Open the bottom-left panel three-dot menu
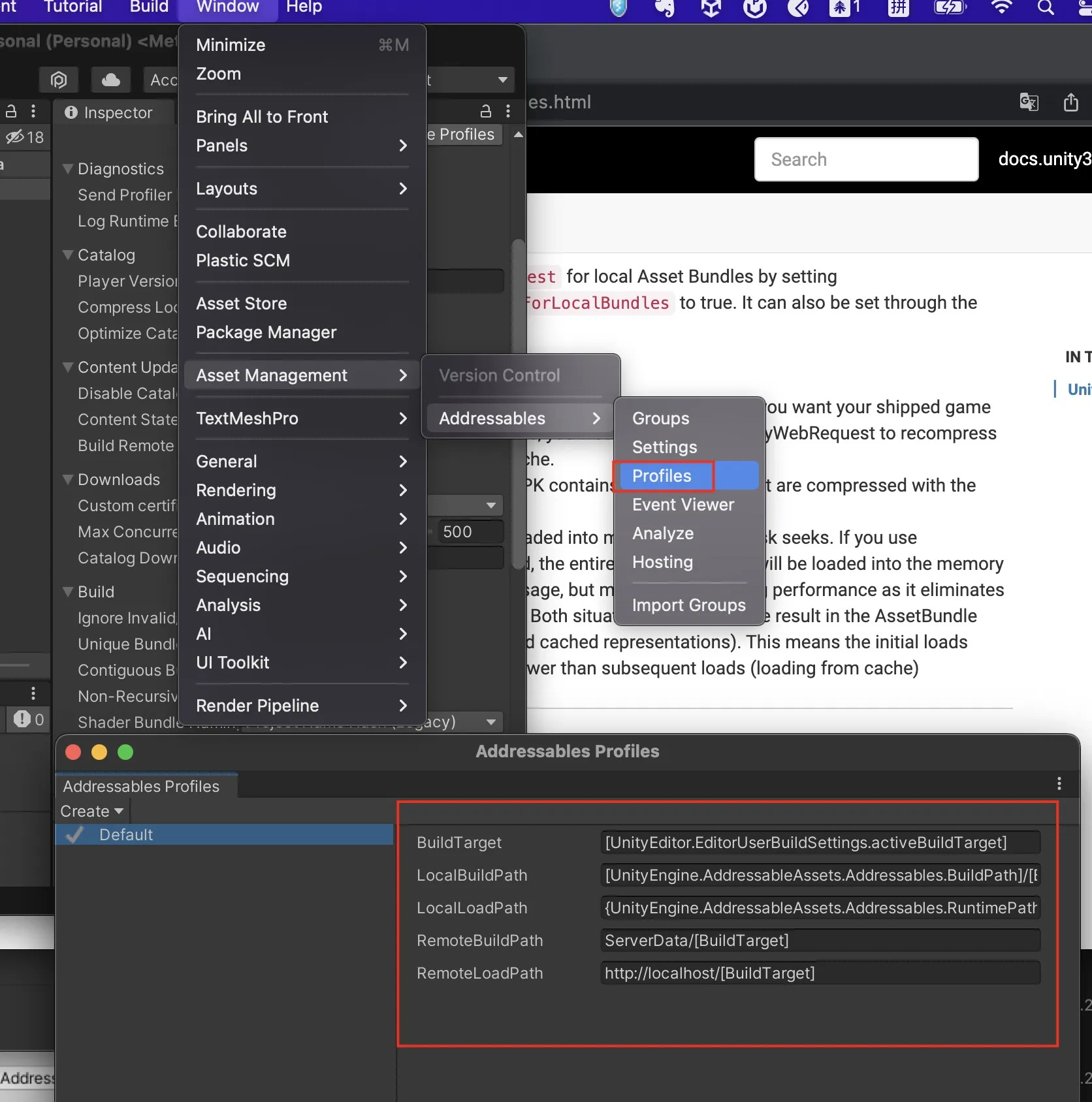Viewport: 1092px width, 1102px height. [33, 693]
